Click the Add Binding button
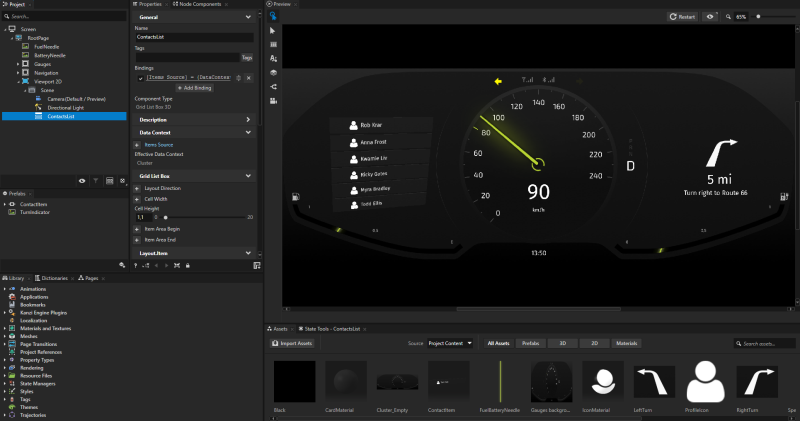The height and width of the screenshot is (421, 800). pos(195,88)
